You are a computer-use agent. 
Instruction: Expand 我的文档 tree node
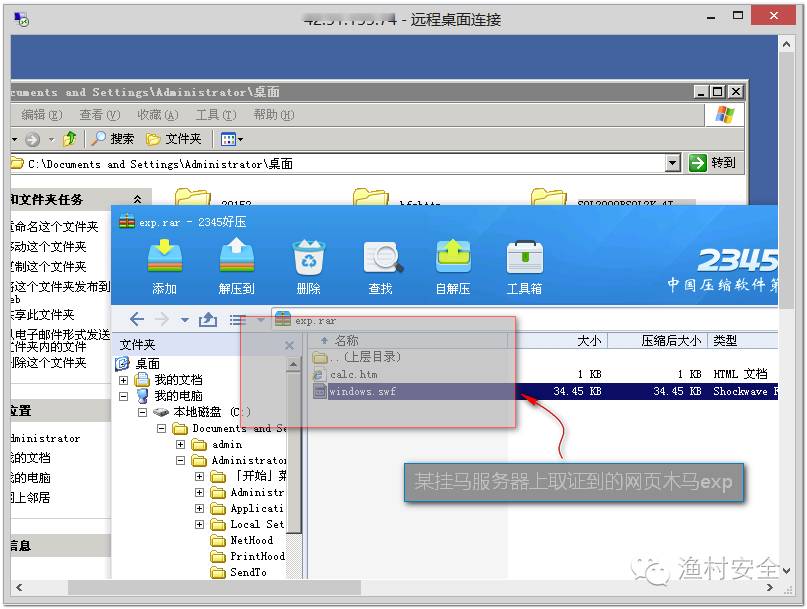tap(124, 380)
